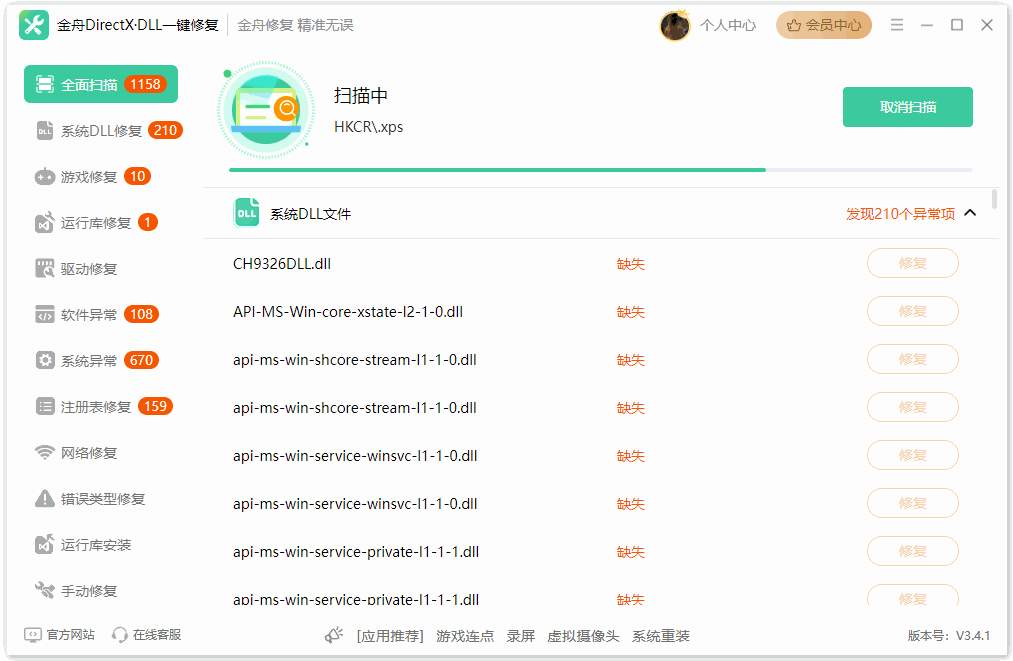Click the 1158 badge on 全面扫描

(x=145, y=84)
